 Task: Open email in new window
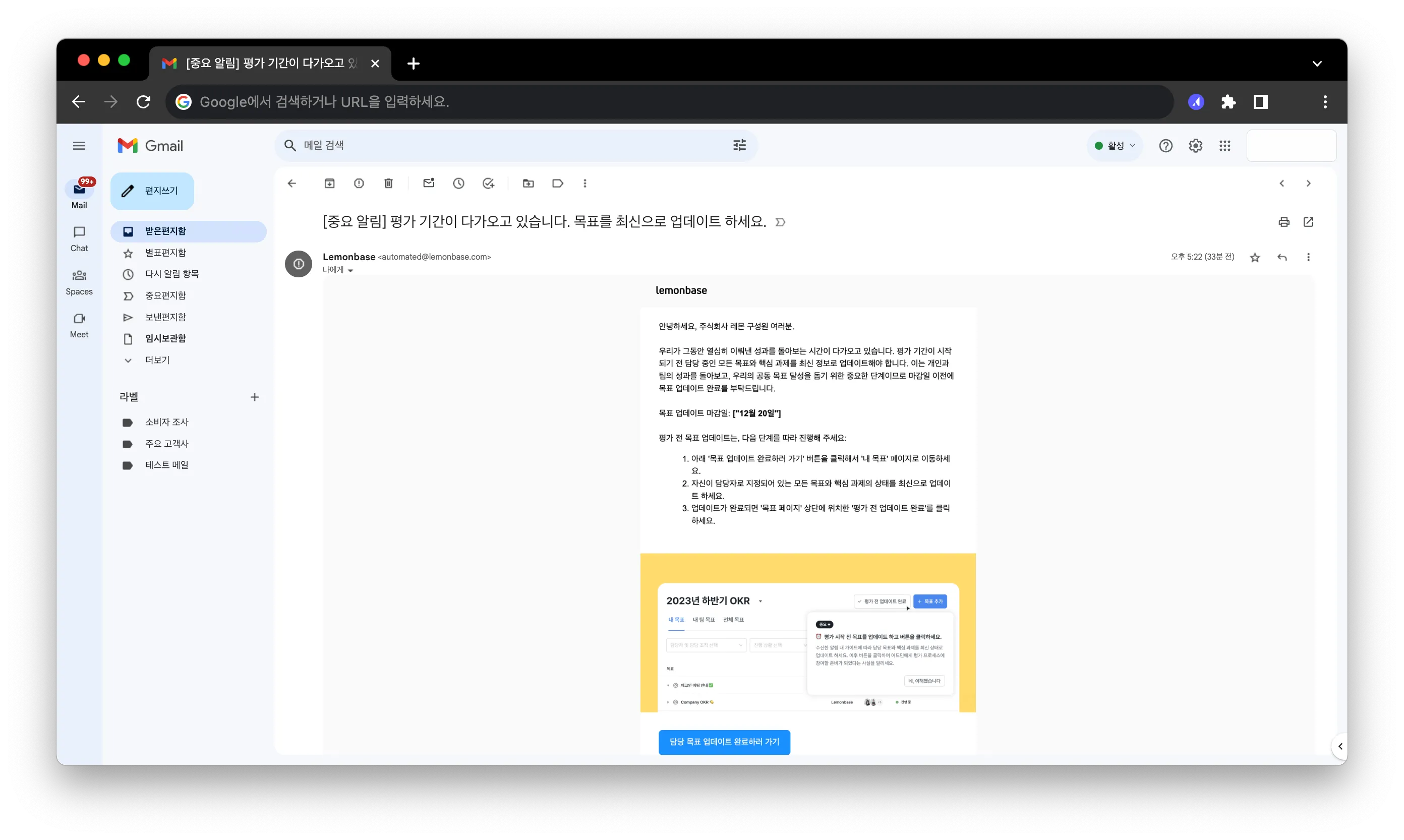pyautogui.click(x=1308, y=222)
